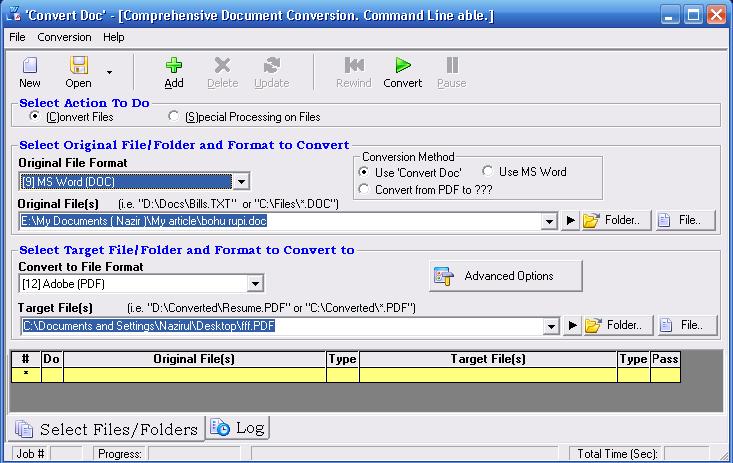Click the yellow new row in file grid

tap(346, 375)
